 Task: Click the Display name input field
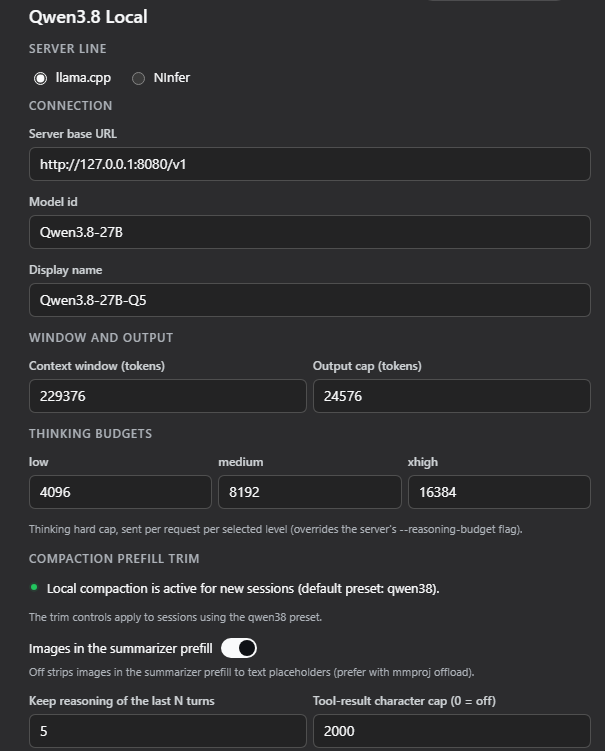309,300
